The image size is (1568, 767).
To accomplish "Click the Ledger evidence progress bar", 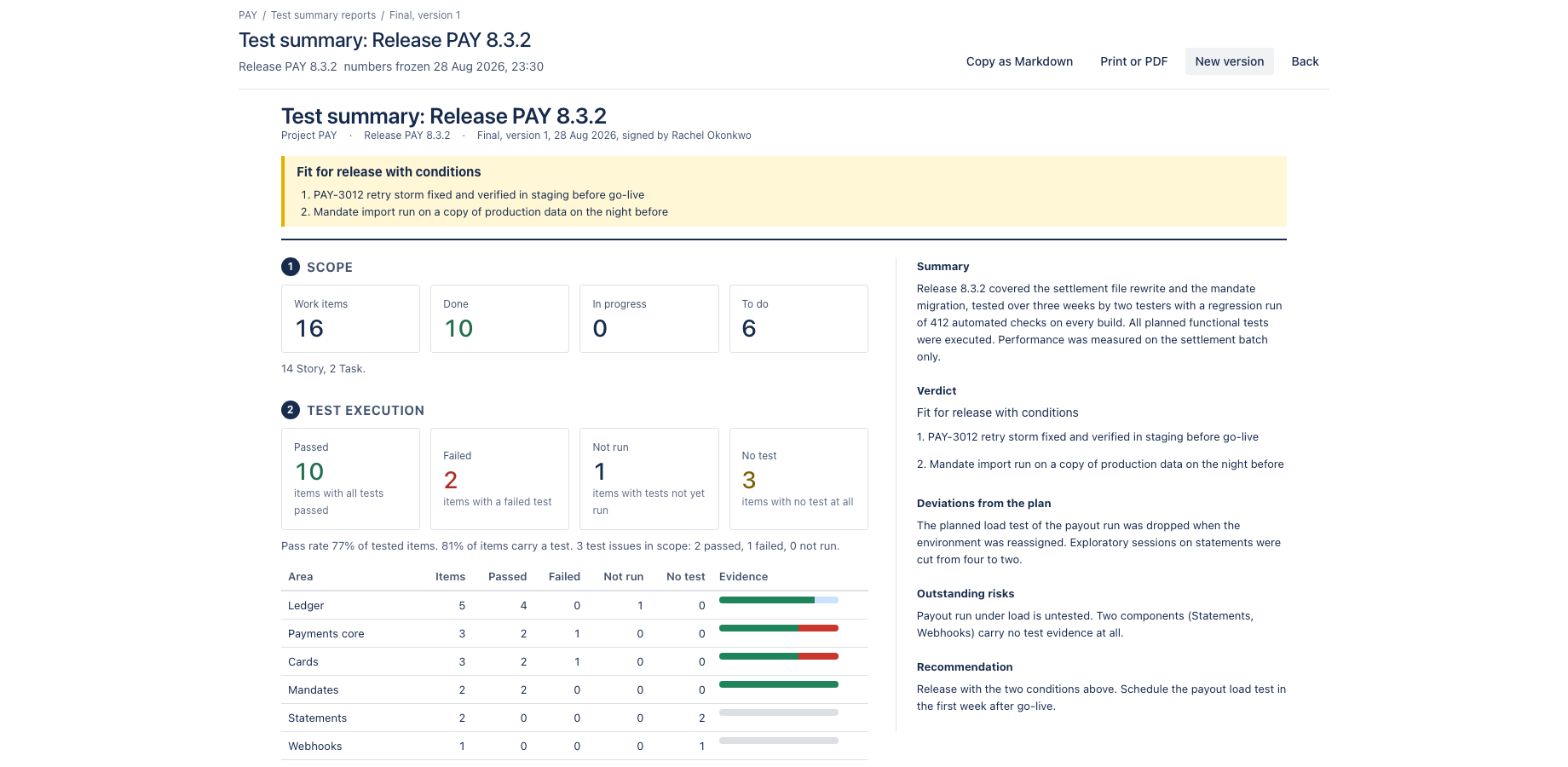I will pyautogui.click(x=778, y=600).
